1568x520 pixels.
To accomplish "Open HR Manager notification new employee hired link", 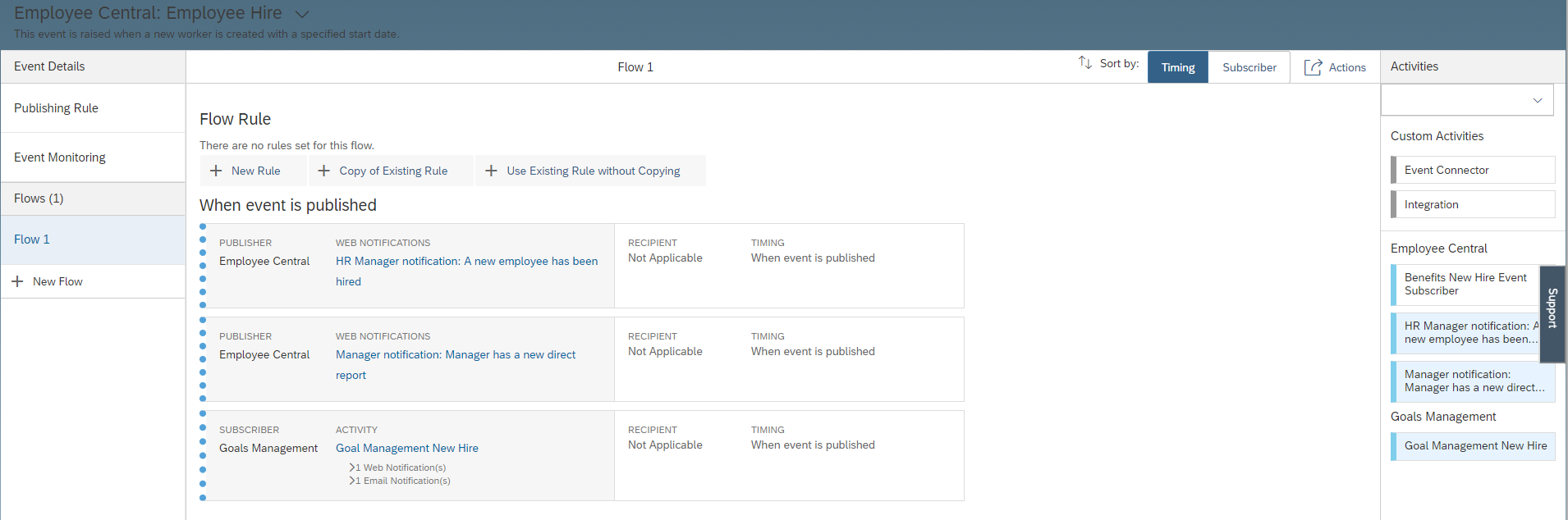I will pos(466,271).
